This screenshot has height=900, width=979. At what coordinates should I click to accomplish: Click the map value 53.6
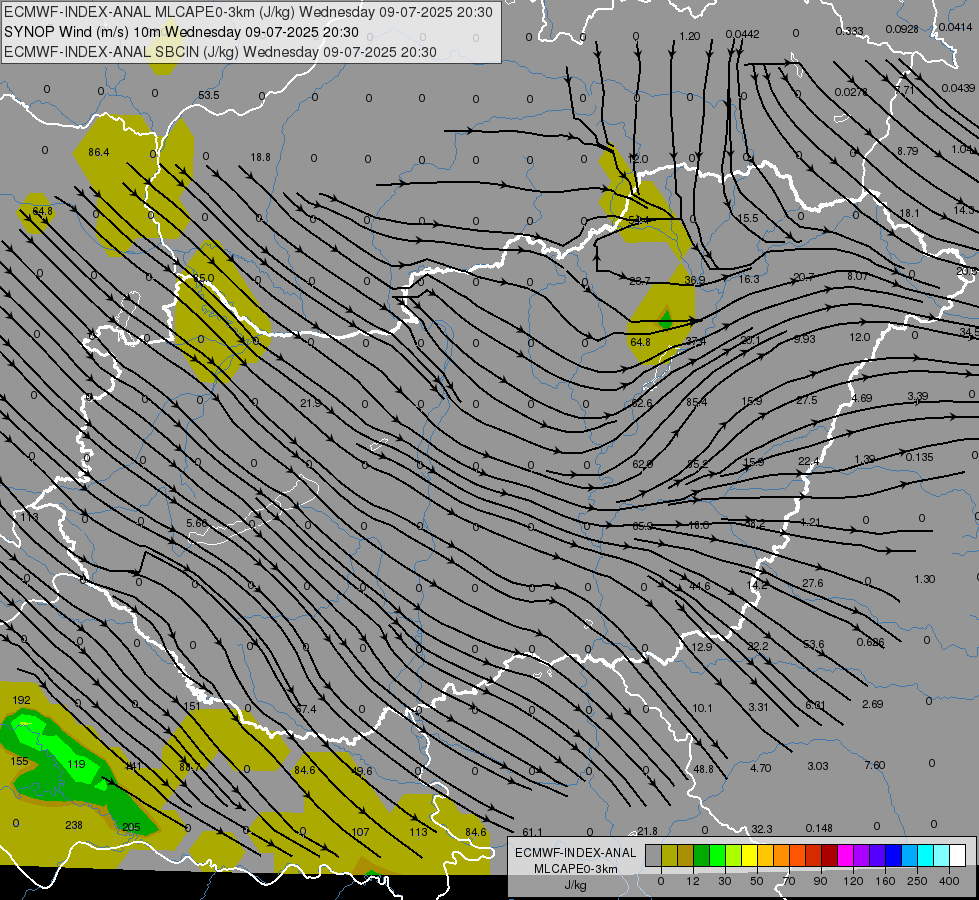coord(814,644)
